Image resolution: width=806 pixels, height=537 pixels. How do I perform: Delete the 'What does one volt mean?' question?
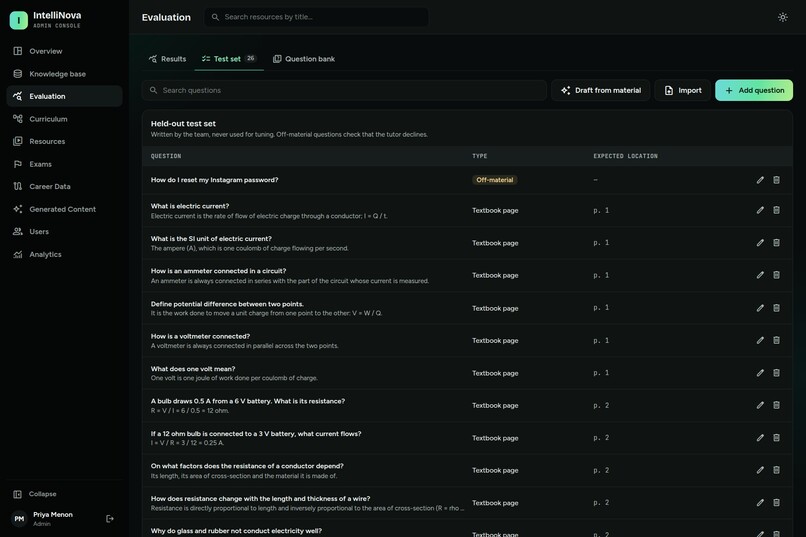click(x=776, y=373)
